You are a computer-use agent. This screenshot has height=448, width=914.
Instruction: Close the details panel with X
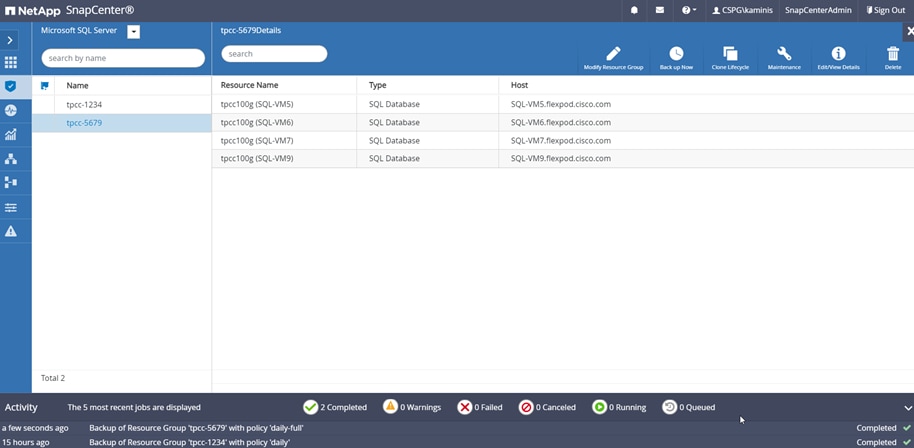point(909,31)
